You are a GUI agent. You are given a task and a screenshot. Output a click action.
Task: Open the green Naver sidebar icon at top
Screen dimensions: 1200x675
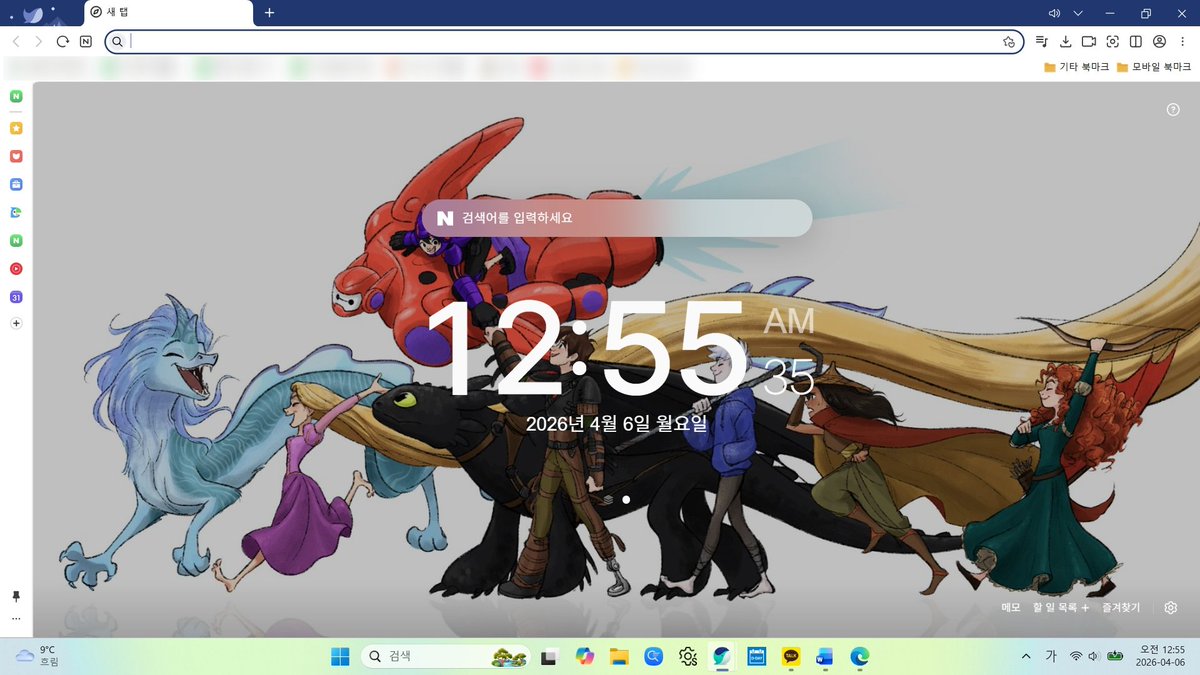16,96
